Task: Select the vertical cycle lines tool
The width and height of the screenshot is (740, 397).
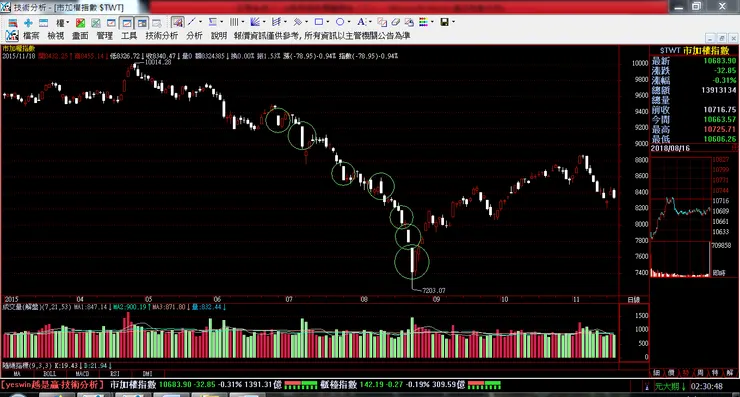Action: tap(234, 22)
